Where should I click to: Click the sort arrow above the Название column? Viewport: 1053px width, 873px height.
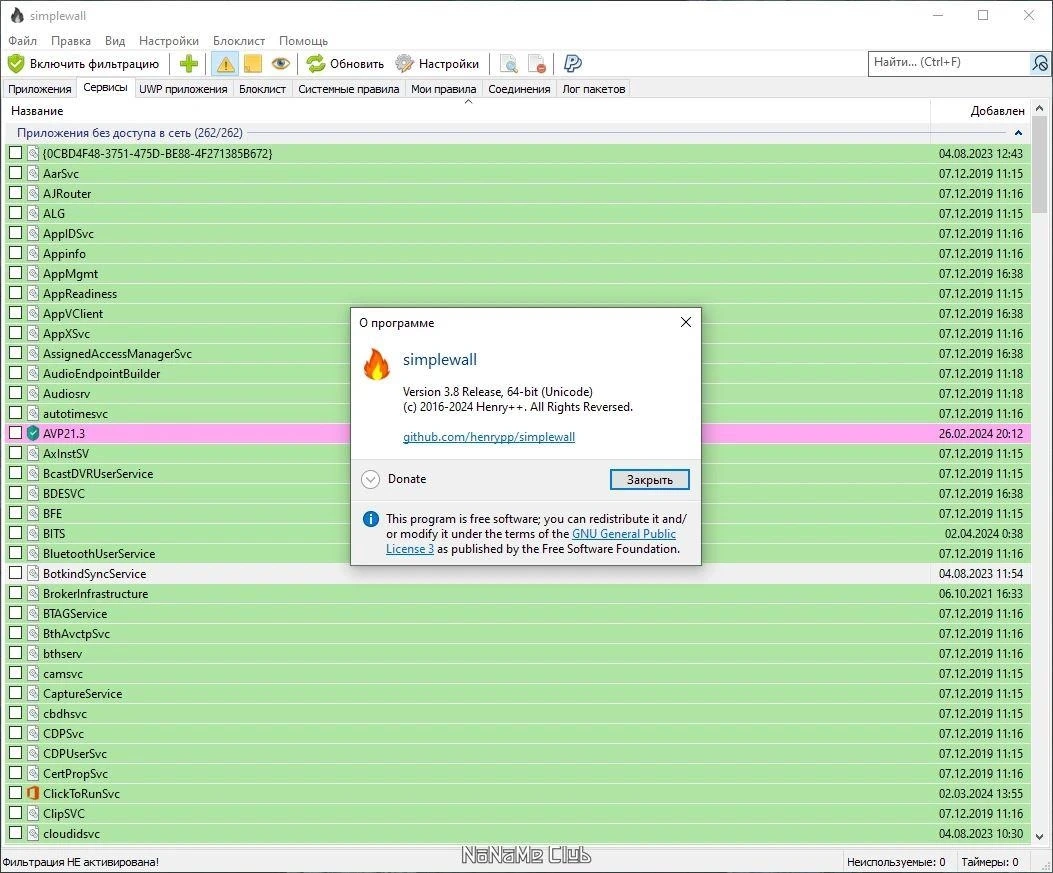(469, 102)
